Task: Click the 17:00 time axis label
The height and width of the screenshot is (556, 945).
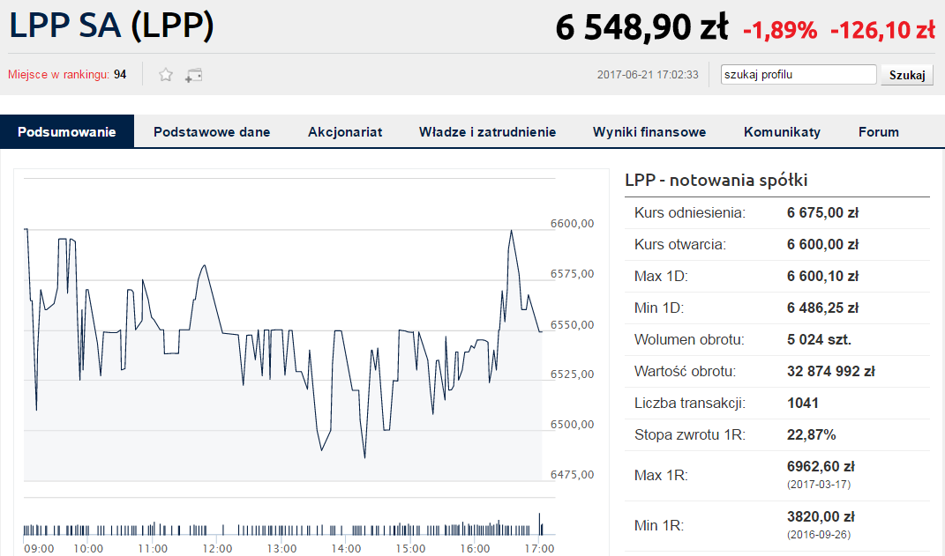Action: pos(539,549)
